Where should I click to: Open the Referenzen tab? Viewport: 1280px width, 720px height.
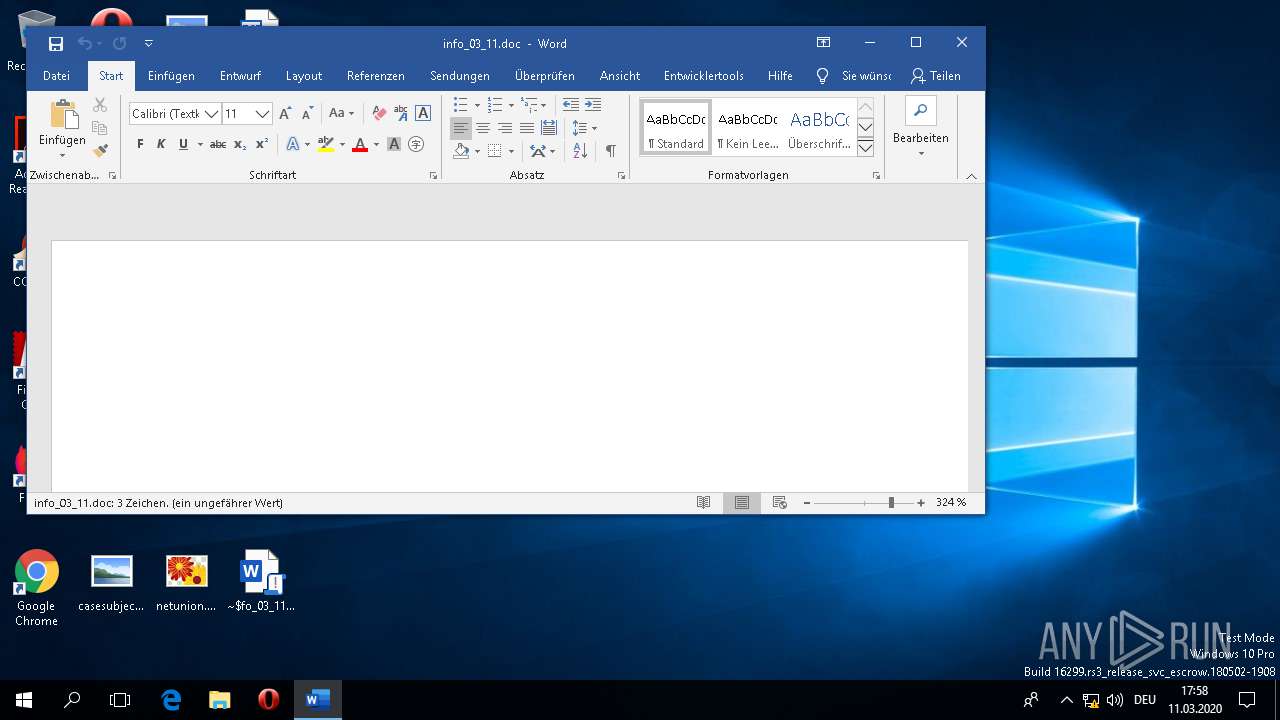[376, 76]
